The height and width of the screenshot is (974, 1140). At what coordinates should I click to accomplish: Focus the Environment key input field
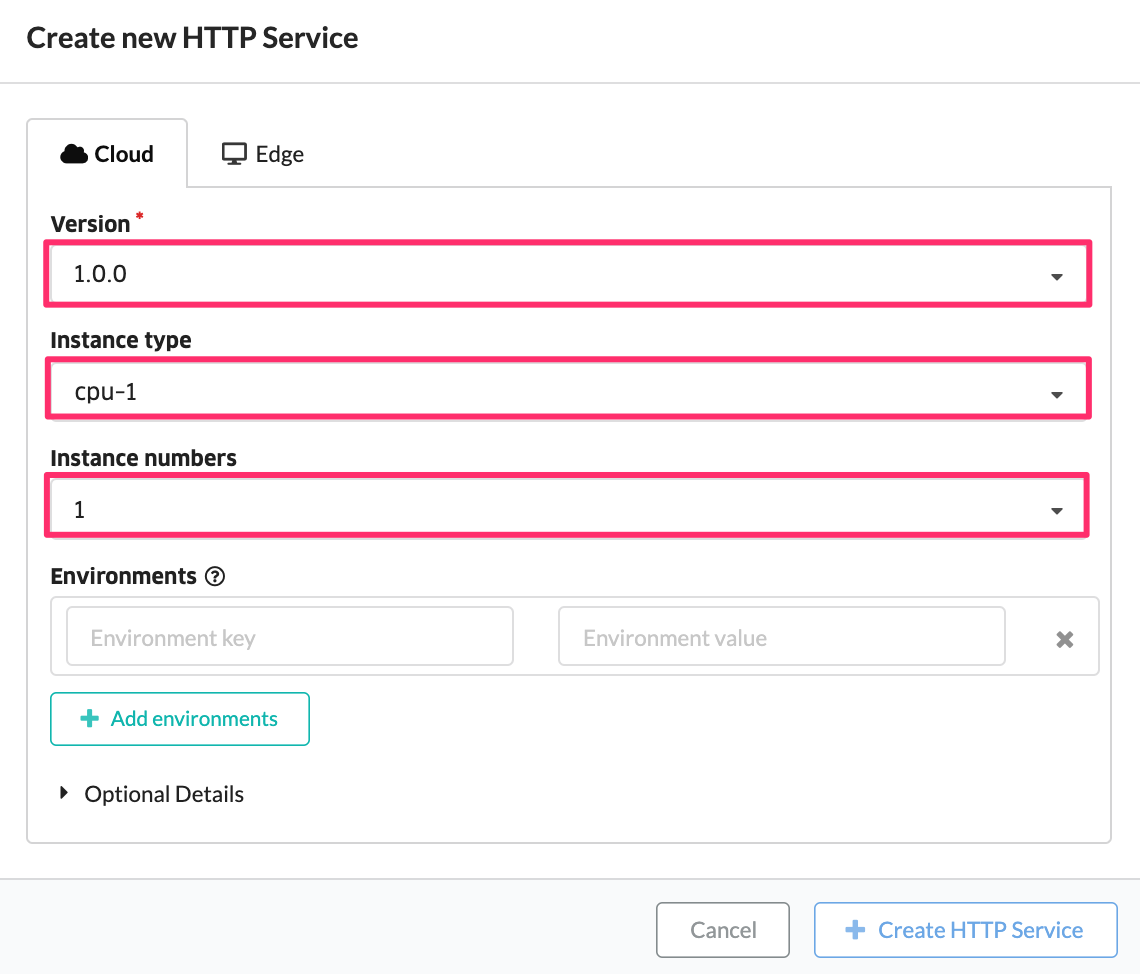pyautogui.click(x=289, y=637)
